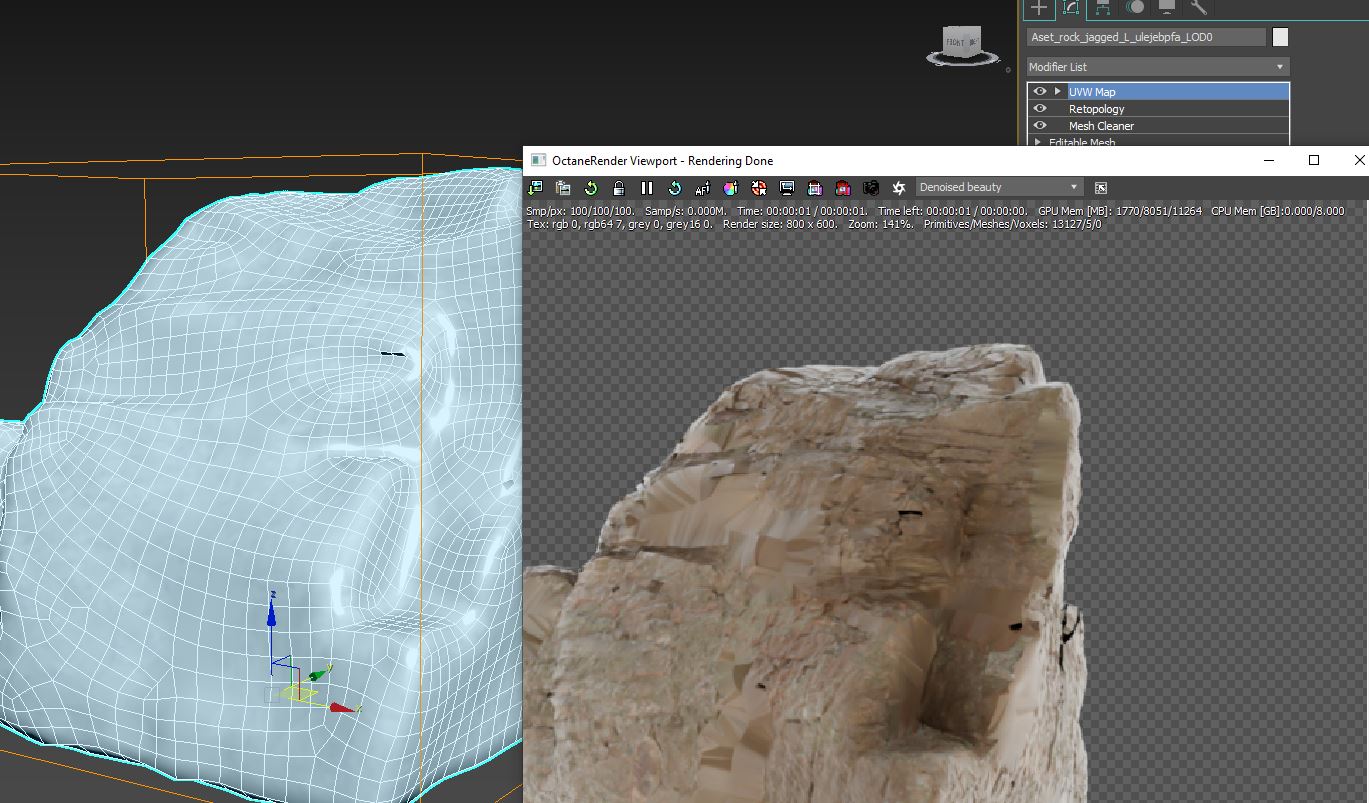Open the Denoised beauty render pass dropdown
1369x803 pixels.
coord(998,188)
